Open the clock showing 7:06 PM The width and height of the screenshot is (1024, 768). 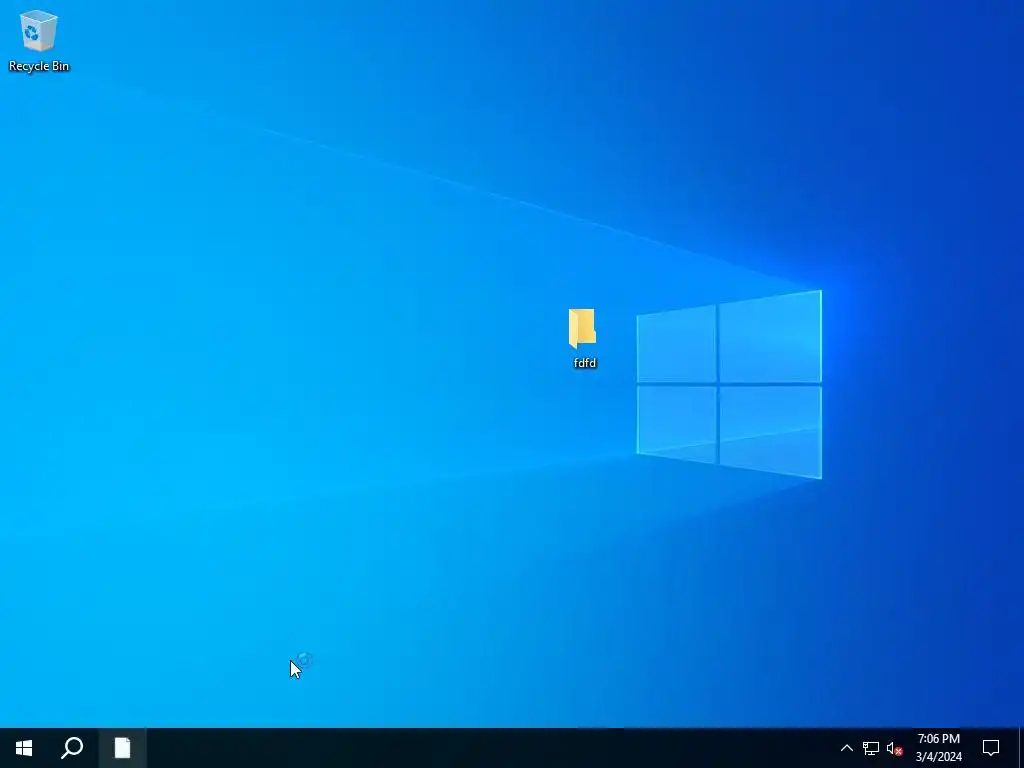click(938, 748)
